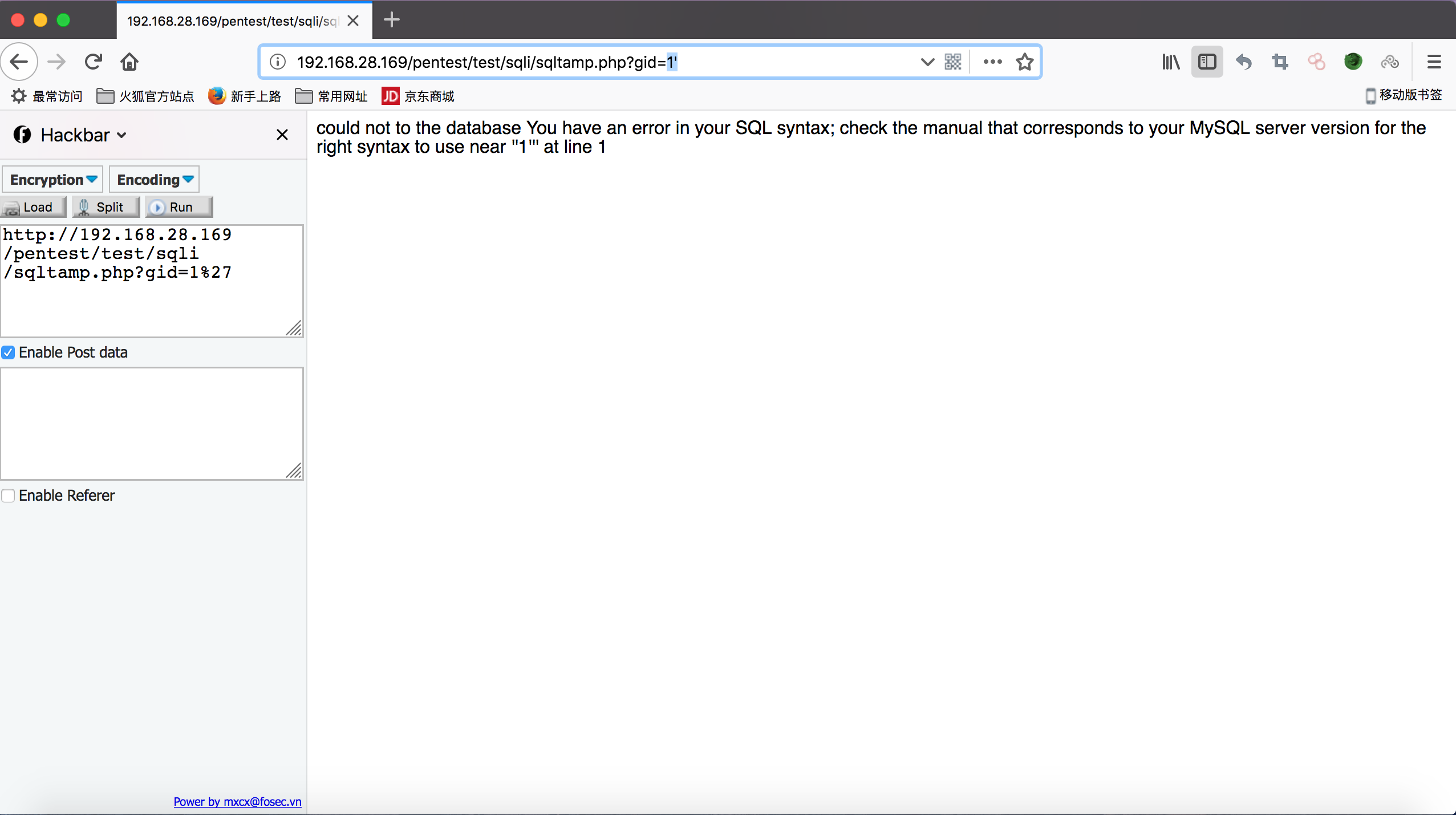Open the crop screenshot toolbar icon

pos(1280,62)
